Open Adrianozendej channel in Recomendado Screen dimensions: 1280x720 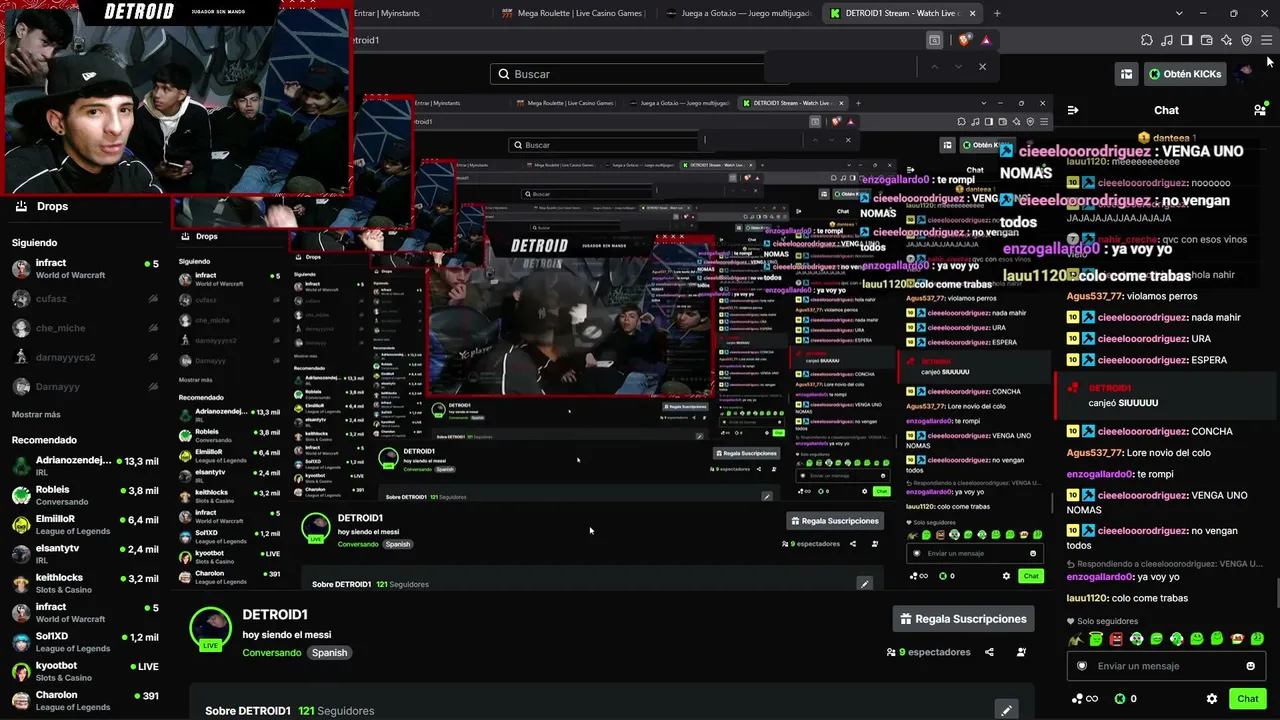85,466
